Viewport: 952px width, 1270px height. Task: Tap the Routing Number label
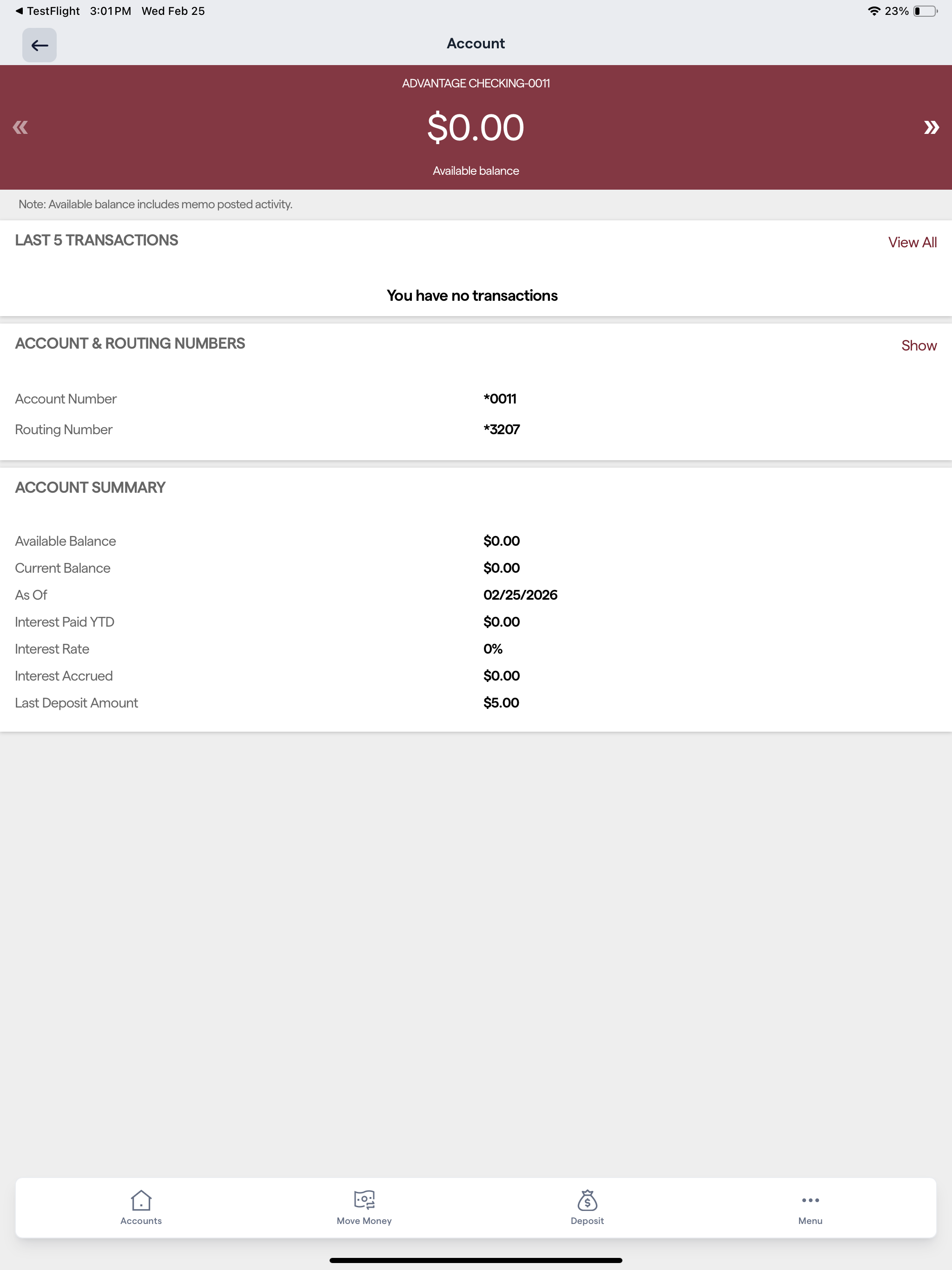(64, 430)
